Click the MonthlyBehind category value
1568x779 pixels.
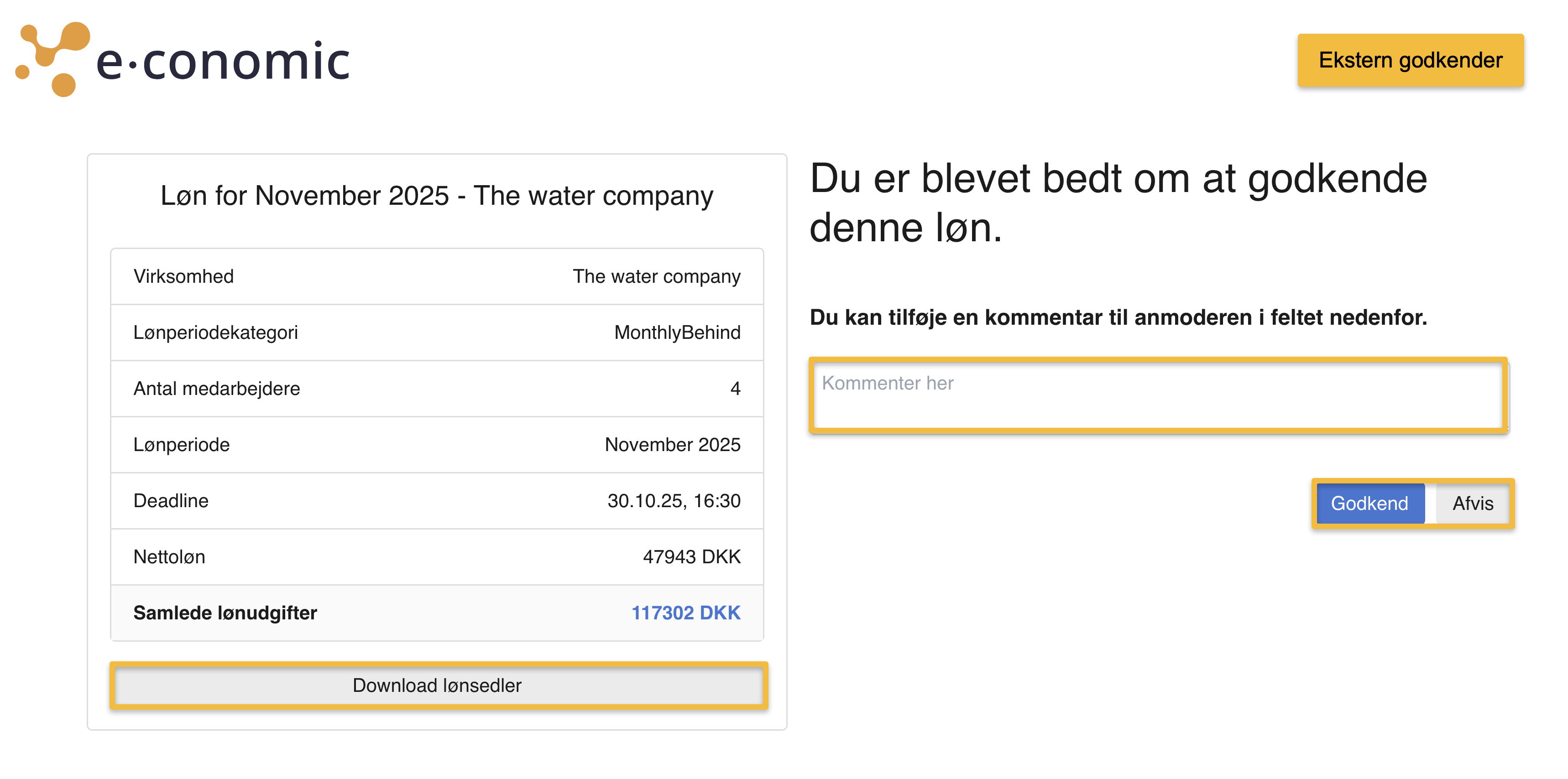point(677,332)
